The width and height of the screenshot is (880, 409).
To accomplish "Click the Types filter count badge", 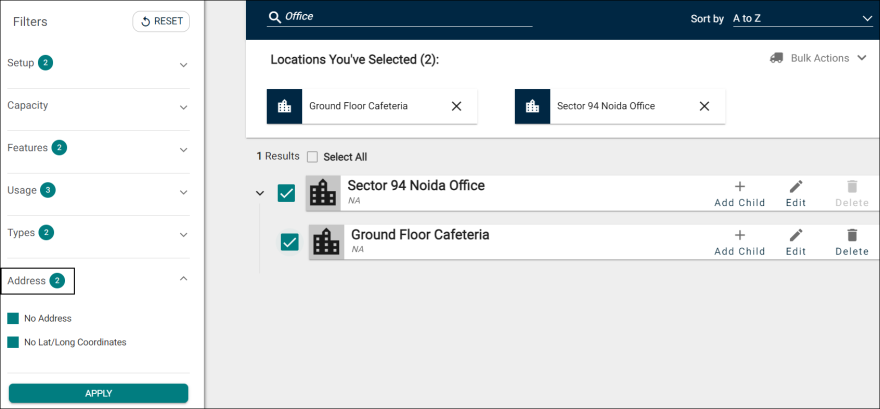I will [47, 232].
